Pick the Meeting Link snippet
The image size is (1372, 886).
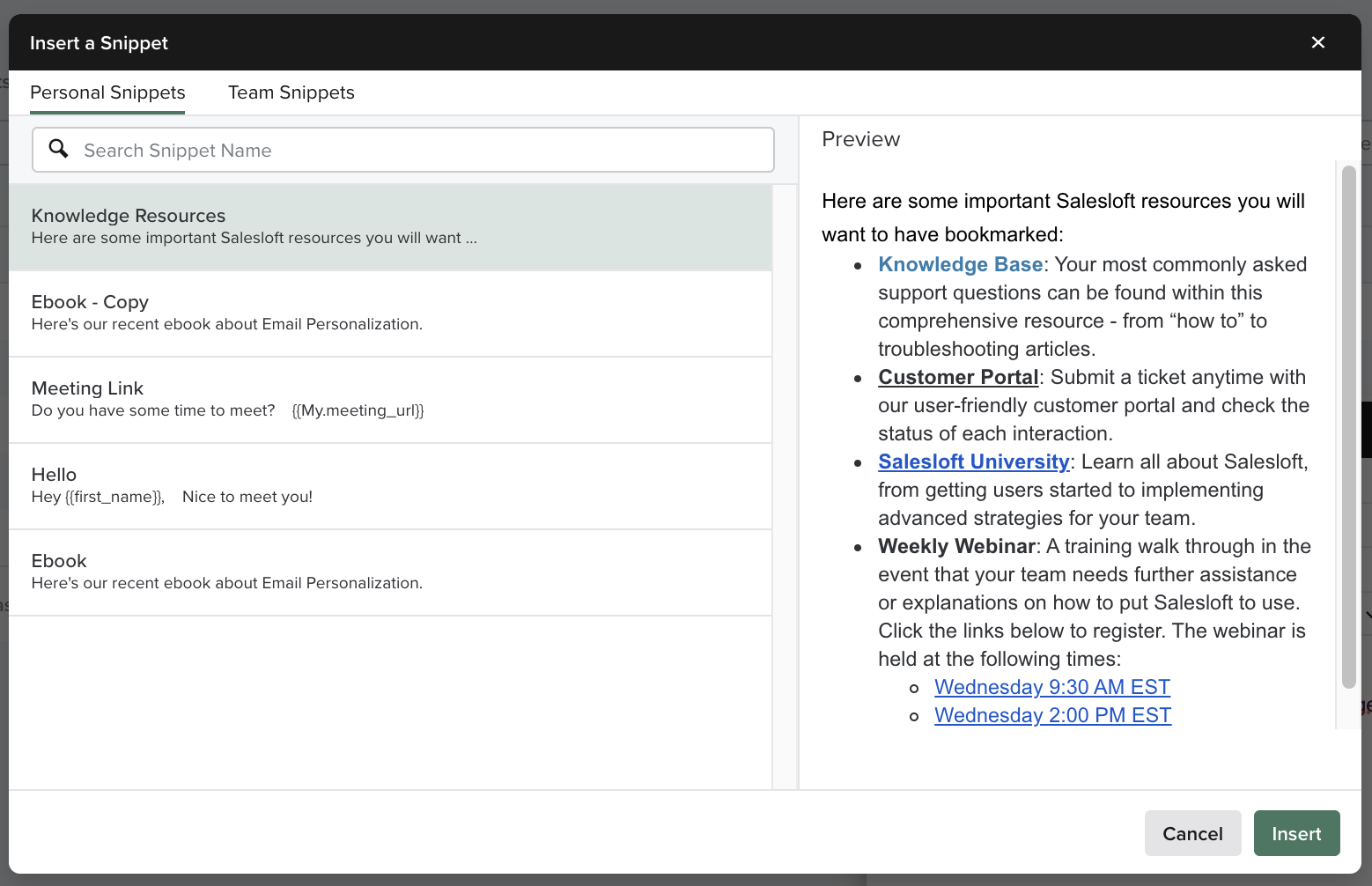point(389,399)
